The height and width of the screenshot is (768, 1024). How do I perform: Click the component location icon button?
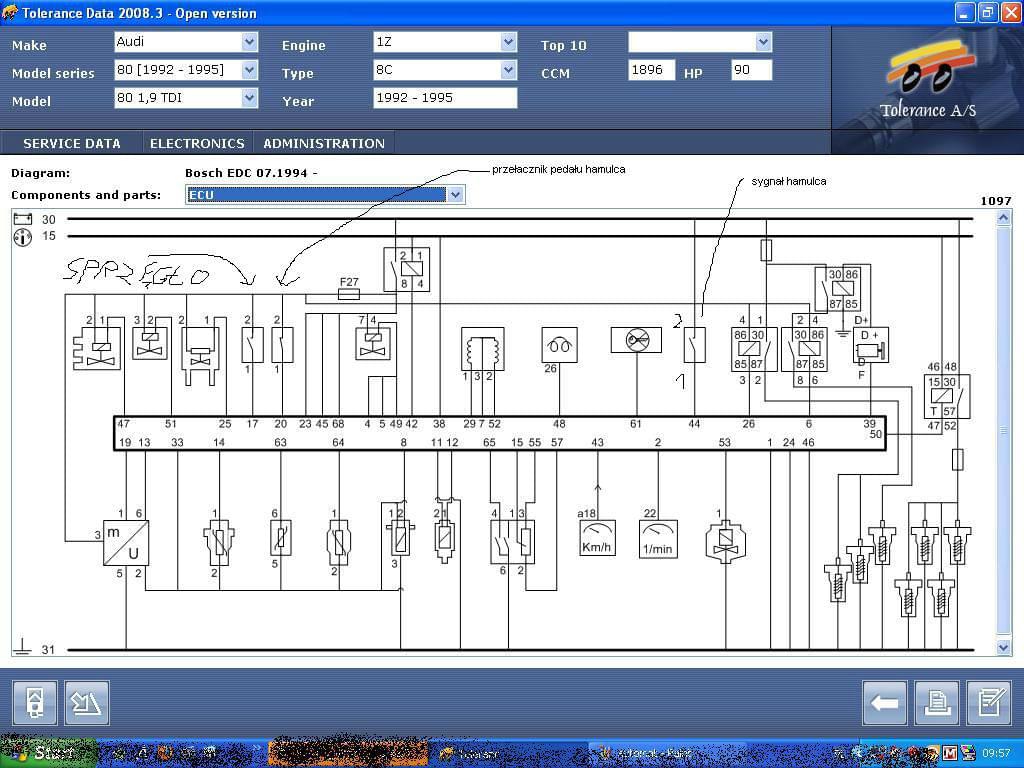[x=35, y=703]
